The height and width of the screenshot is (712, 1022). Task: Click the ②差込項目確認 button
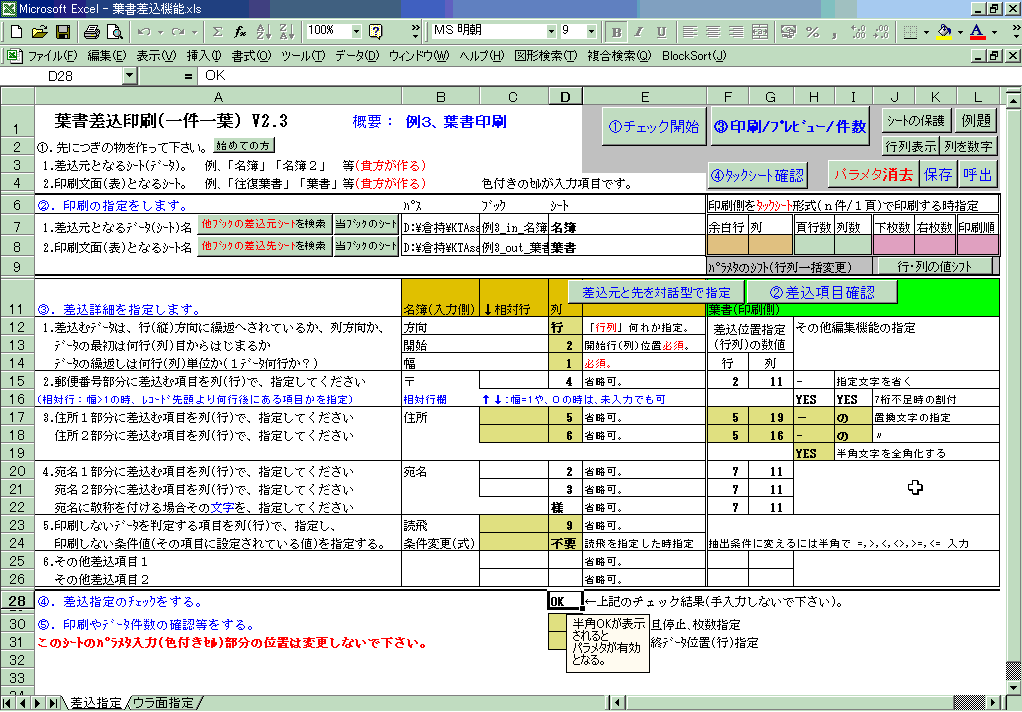[821, 293]
